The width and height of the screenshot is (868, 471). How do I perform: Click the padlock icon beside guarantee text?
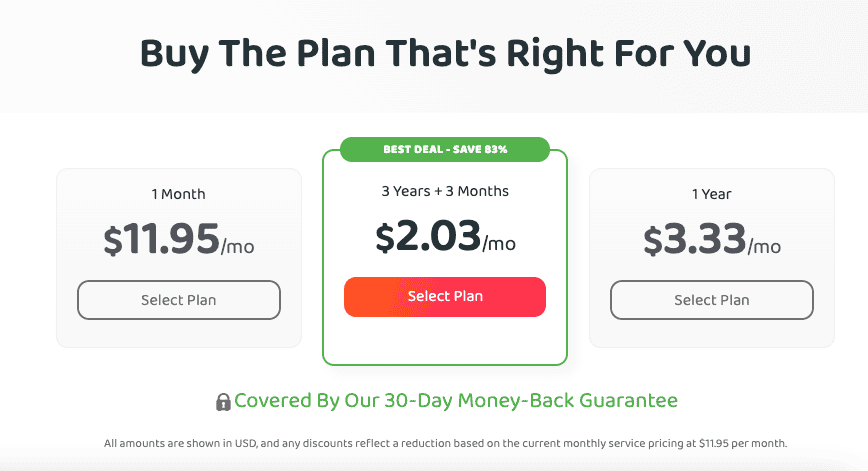pyautogui.click(x=223, y=402)
